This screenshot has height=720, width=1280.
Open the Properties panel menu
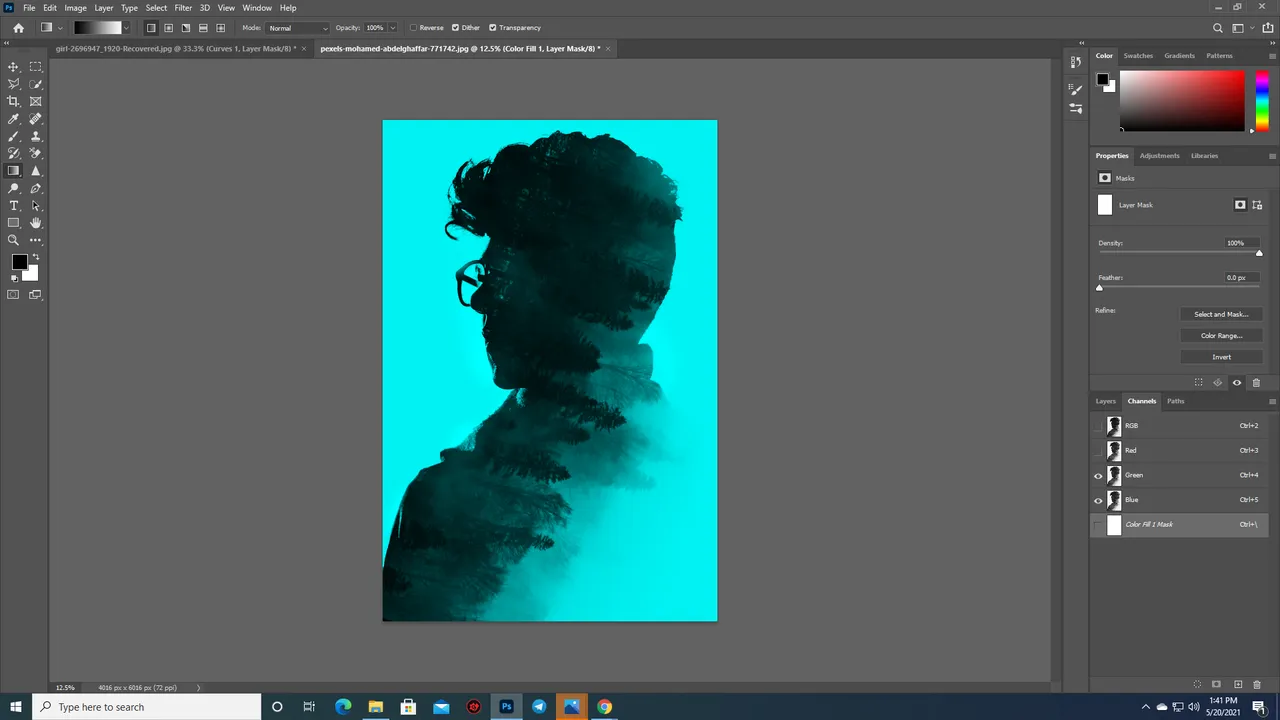click(1272, 156)
